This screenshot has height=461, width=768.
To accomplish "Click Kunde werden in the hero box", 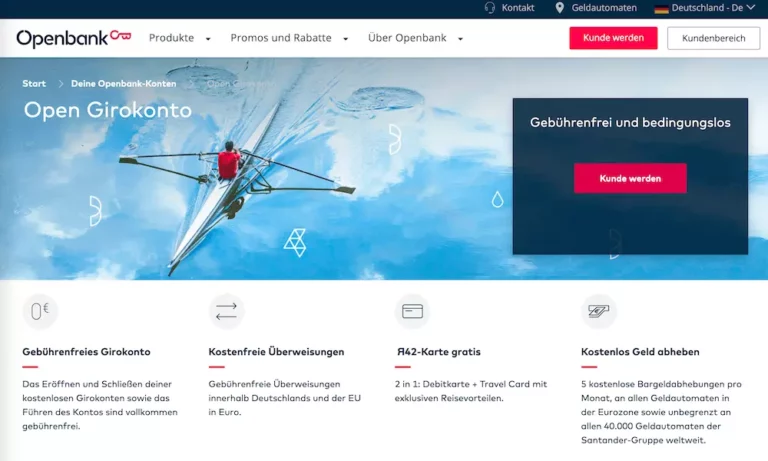I will [x=630, y=178].
